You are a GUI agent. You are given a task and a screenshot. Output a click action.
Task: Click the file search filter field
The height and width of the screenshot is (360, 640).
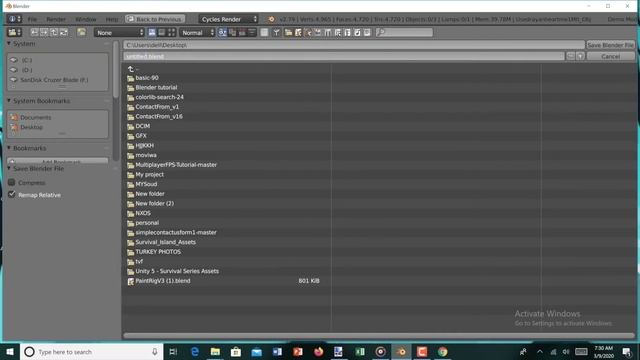pyautogui.click(x=404, y=32)
